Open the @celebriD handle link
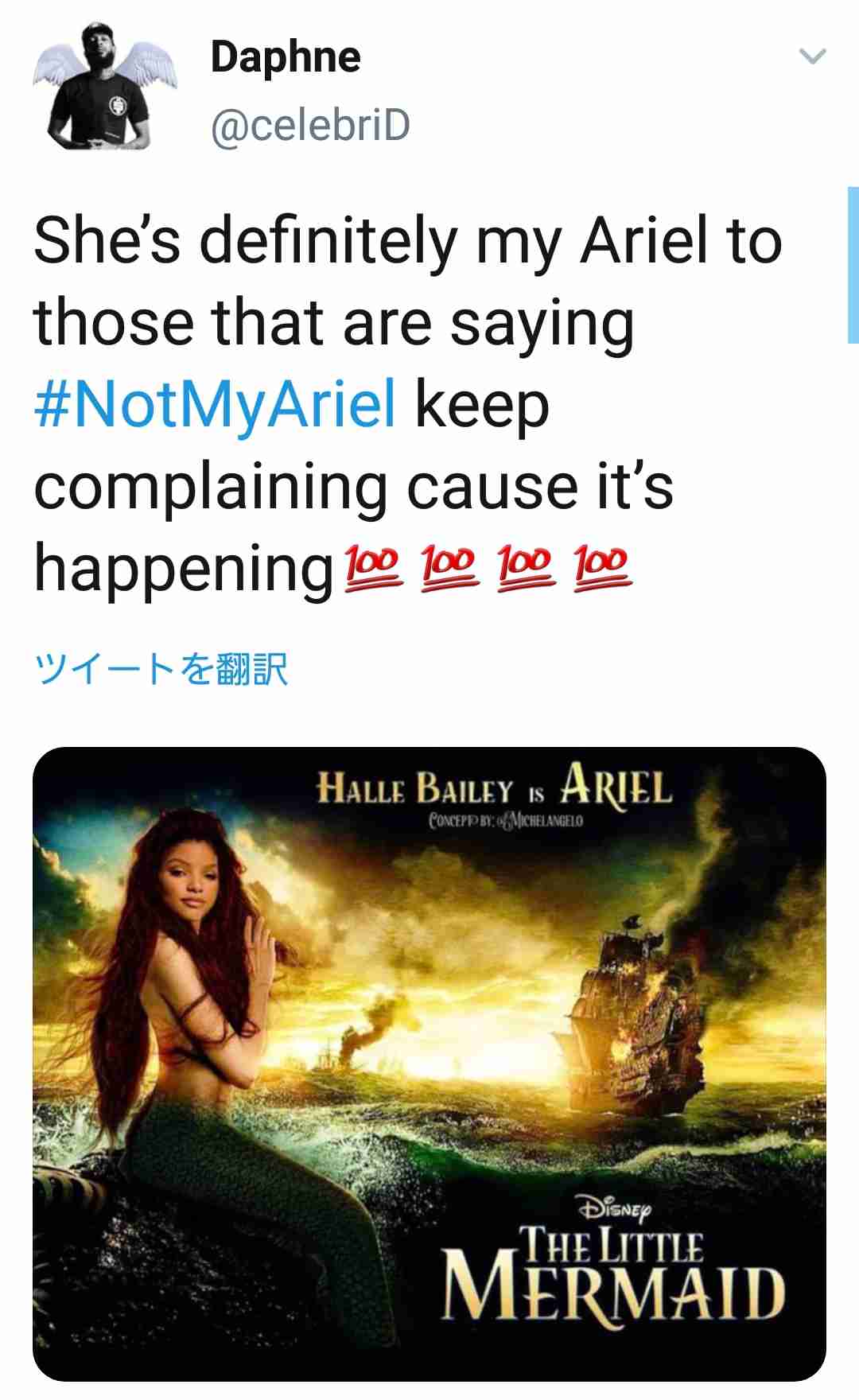859x1400 pixels. (x=310, y=126)
